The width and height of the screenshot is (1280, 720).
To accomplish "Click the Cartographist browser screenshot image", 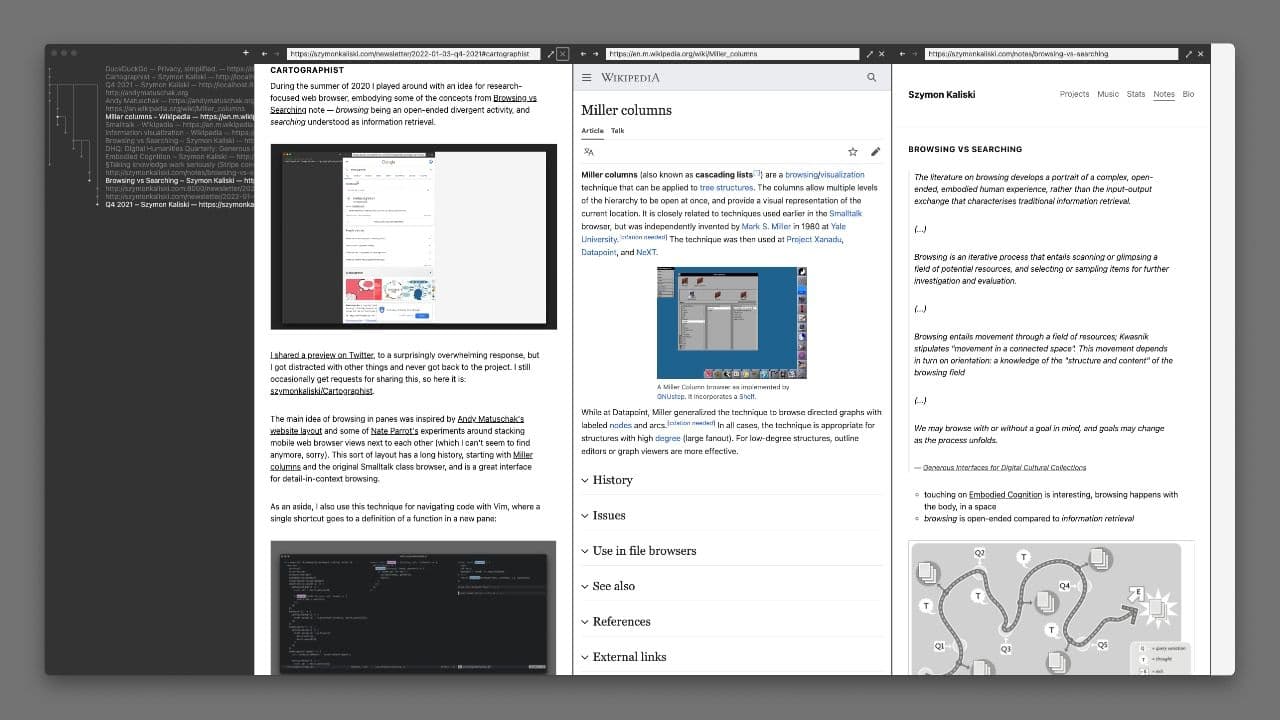I will point(413,236).
